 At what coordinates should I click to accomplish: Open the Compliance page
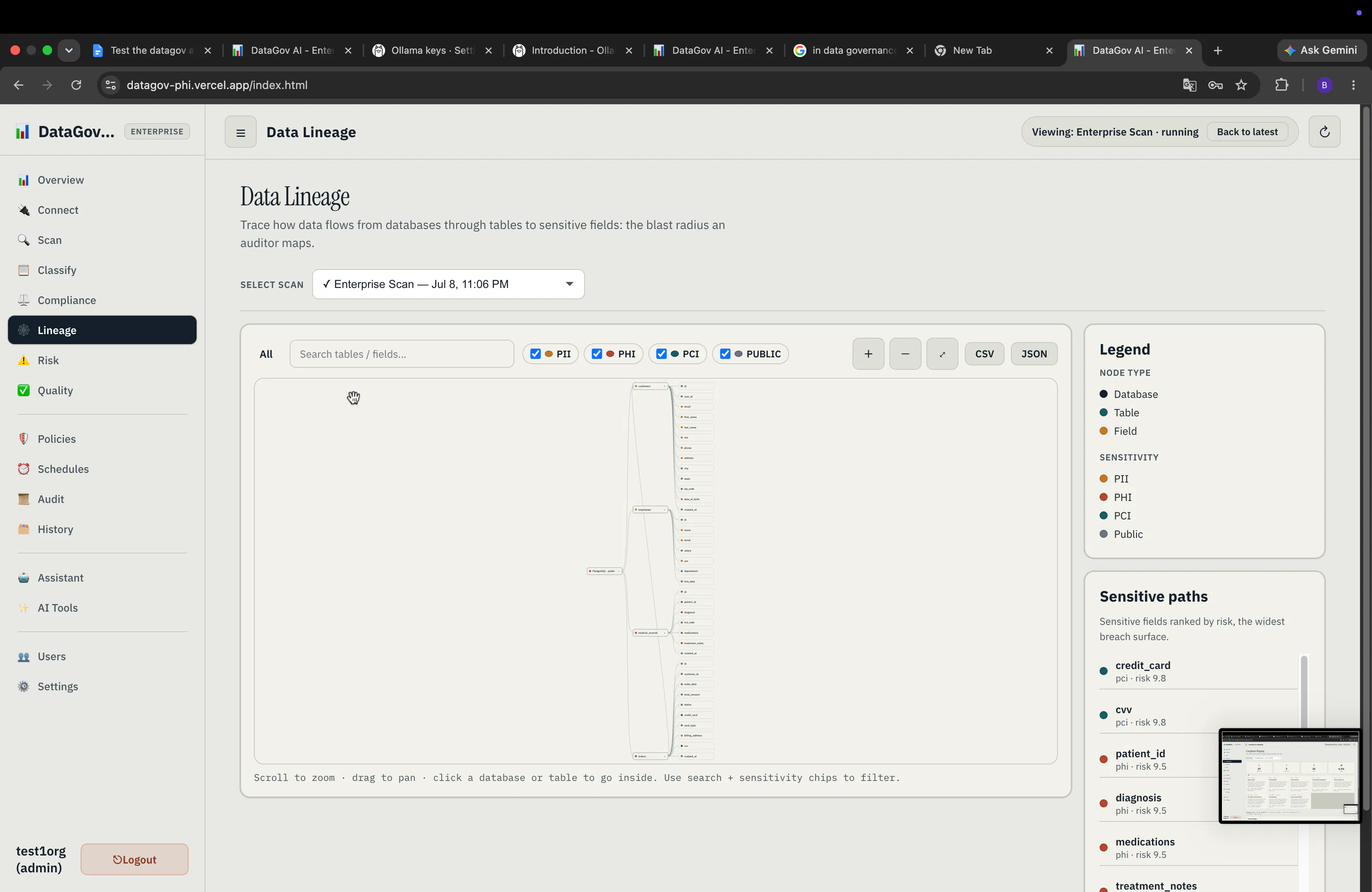tap(102, 300)
